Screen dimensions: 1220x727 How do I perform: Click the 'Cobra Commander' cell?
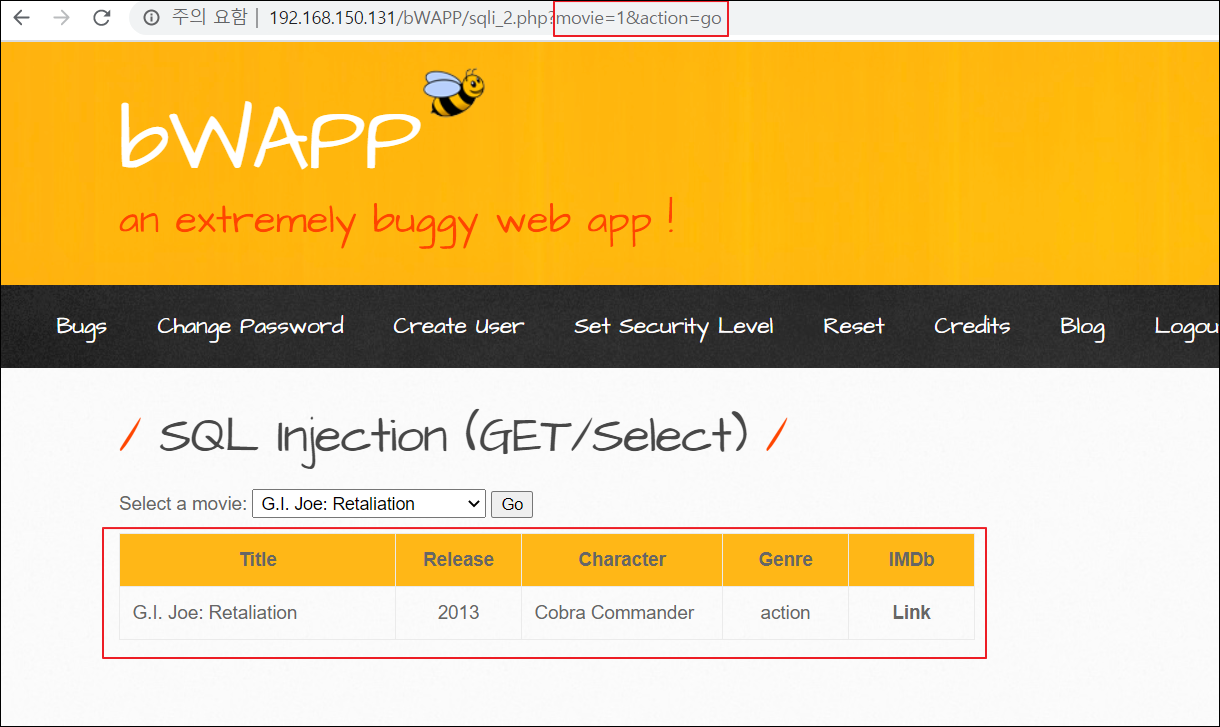click(622, 613)
